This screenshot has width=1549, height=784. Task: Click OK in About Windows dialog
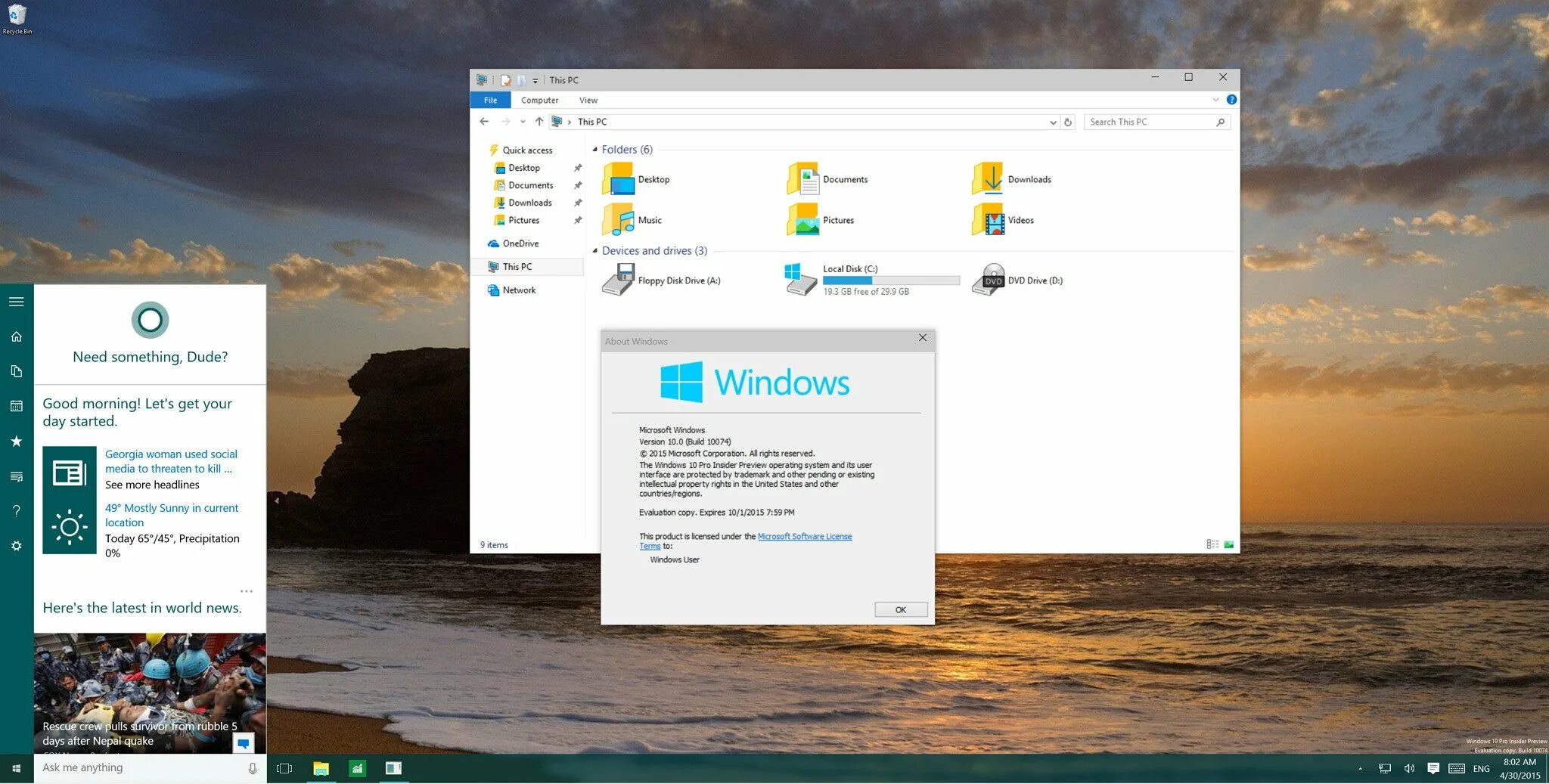(901, 609)
